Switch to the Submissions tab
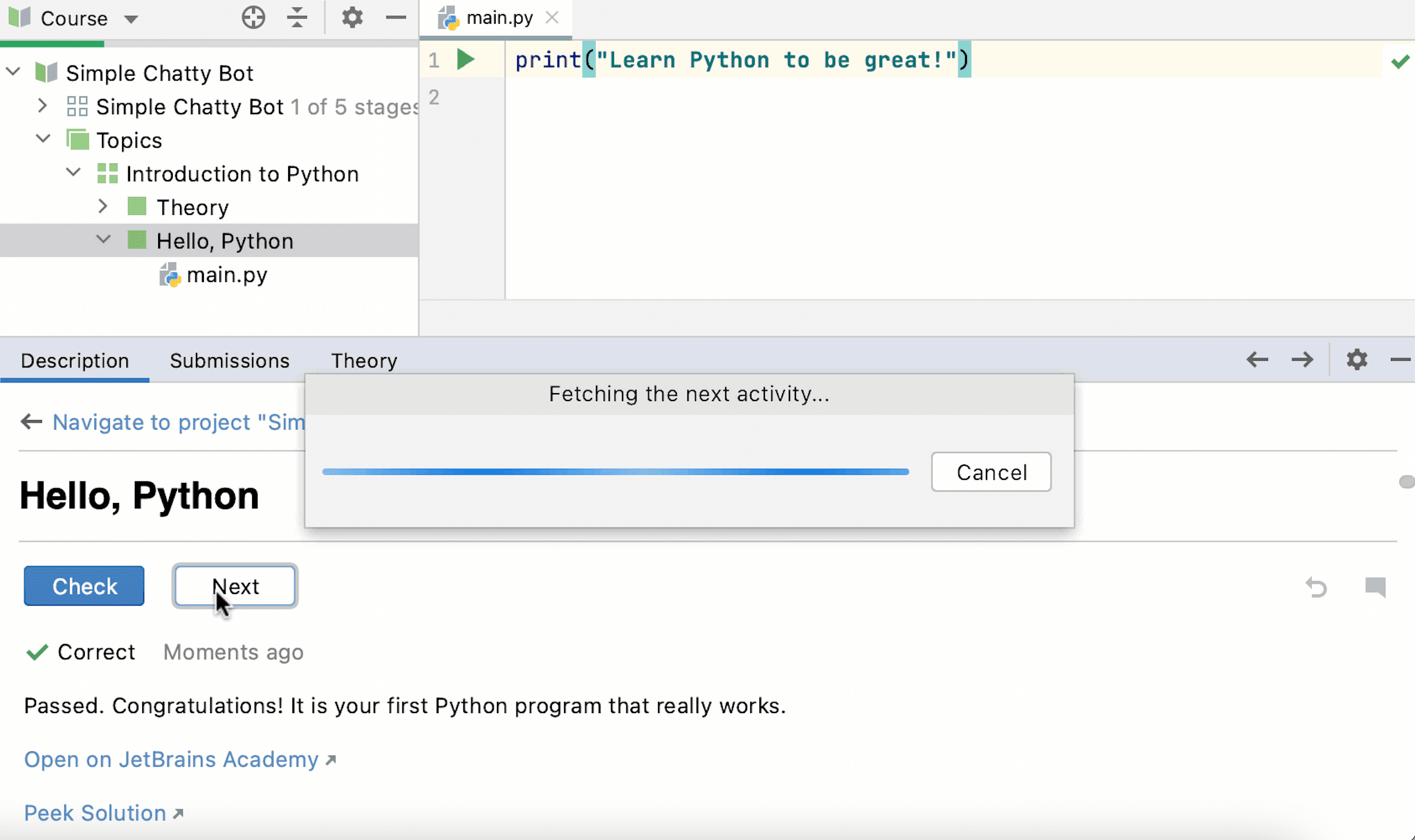This screenshot has width=1415, height=840. [229, 360]
